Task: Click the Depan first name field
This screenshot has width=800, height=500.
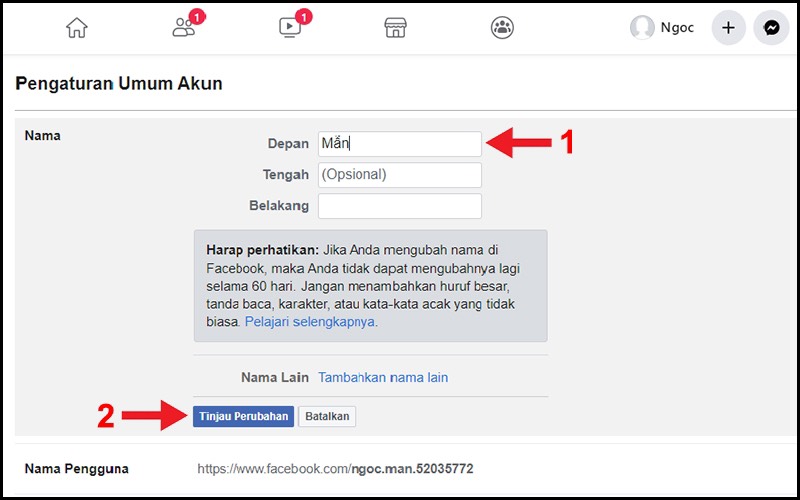Action: (x=399, y=144)
